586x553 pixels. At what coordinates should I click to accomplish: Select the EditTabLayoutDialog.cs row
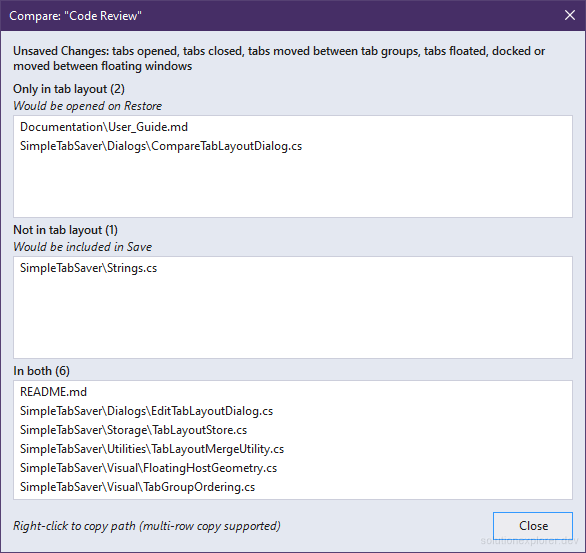tap(293, 411)
